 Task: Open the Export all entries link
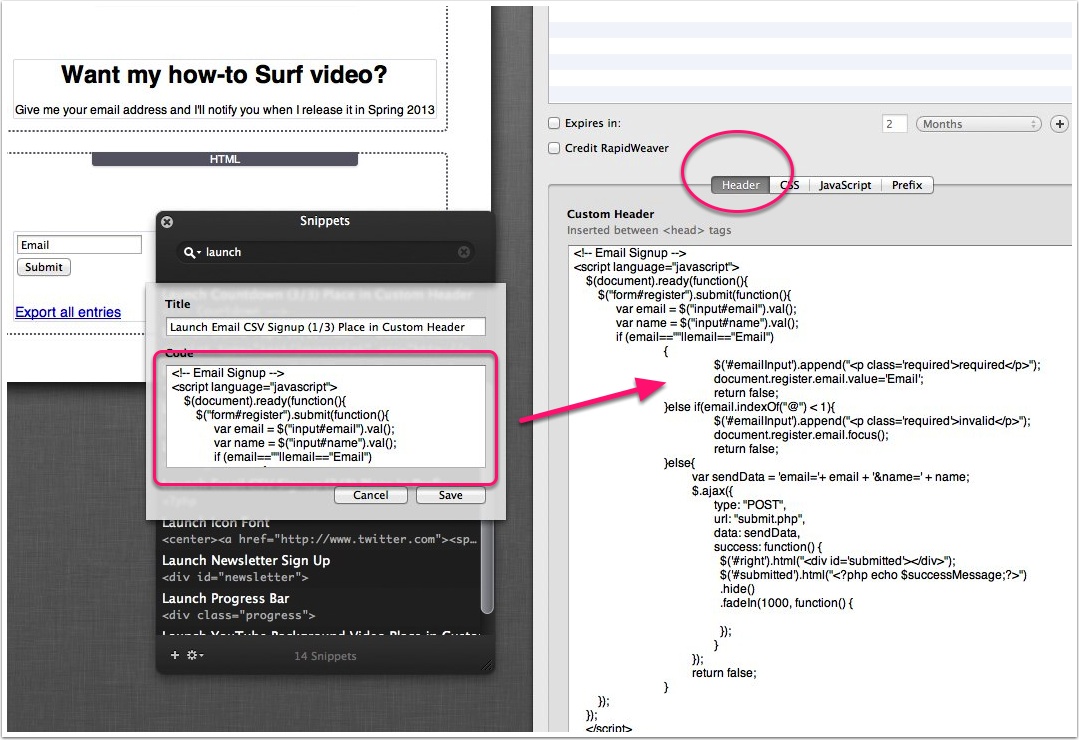(68, 312)
